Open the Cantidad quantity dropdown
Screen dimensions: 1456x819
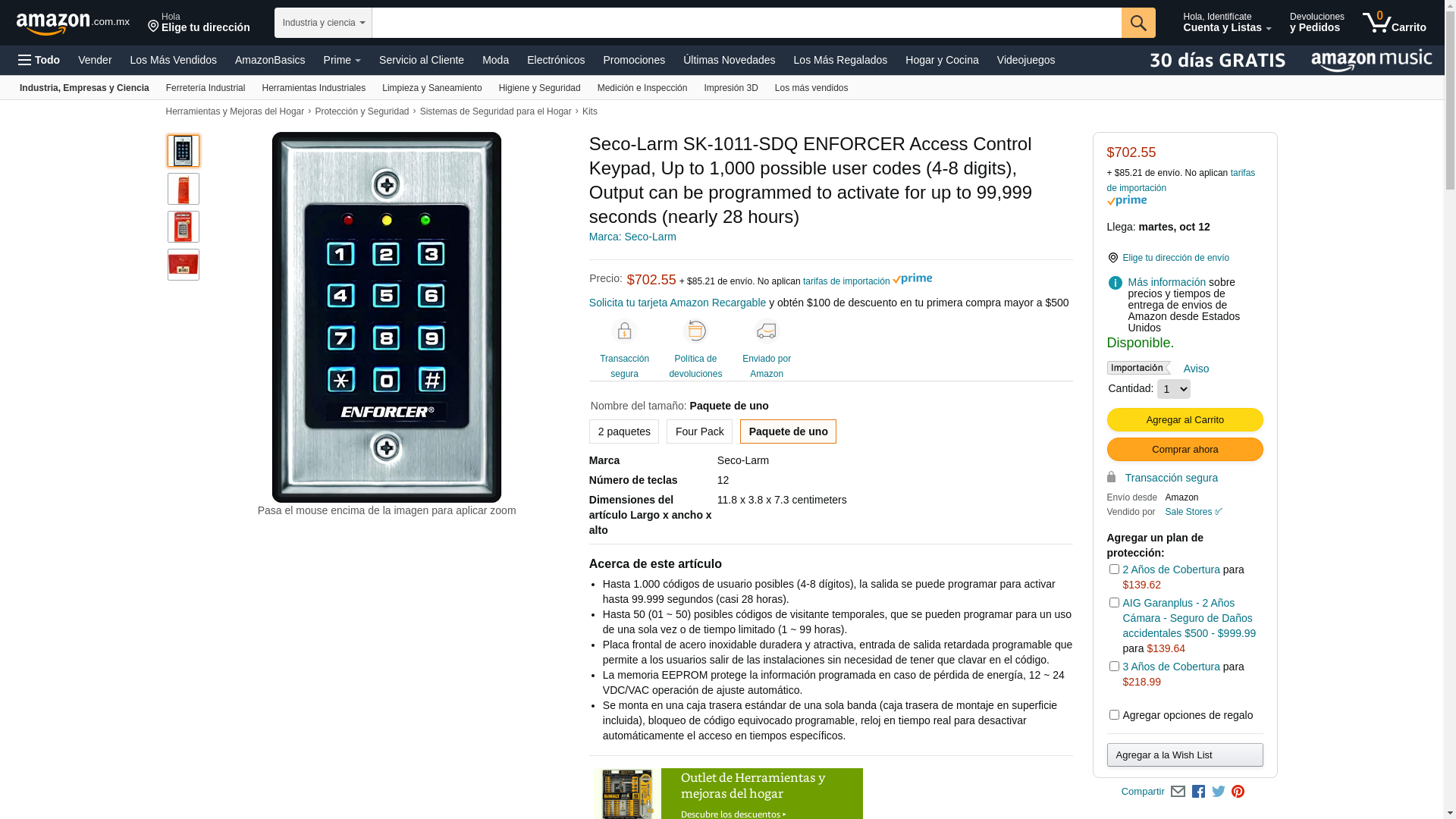coord(1173,389)
